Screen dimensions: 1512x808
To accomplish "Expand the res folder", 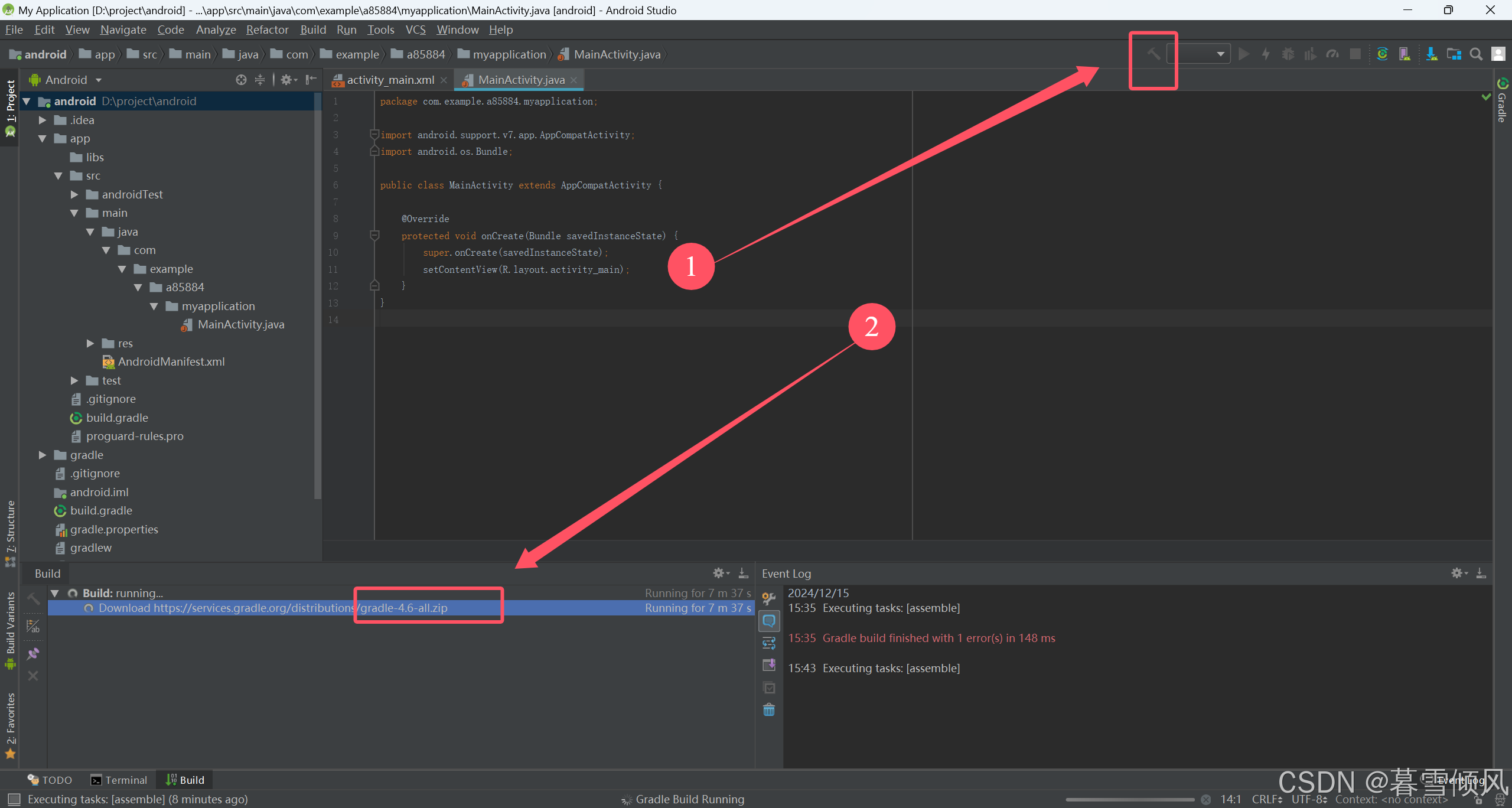I will click(90, 343).
